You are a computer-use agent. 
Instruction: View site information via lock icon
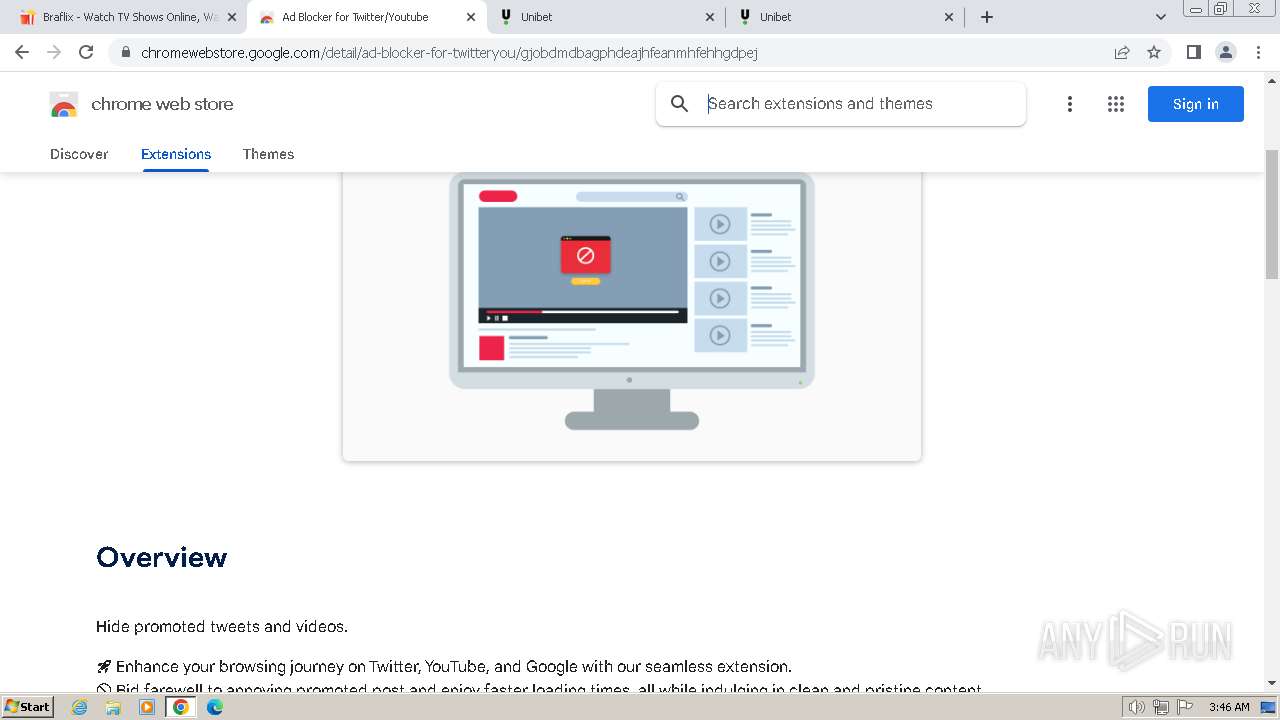tap(125, 52)
